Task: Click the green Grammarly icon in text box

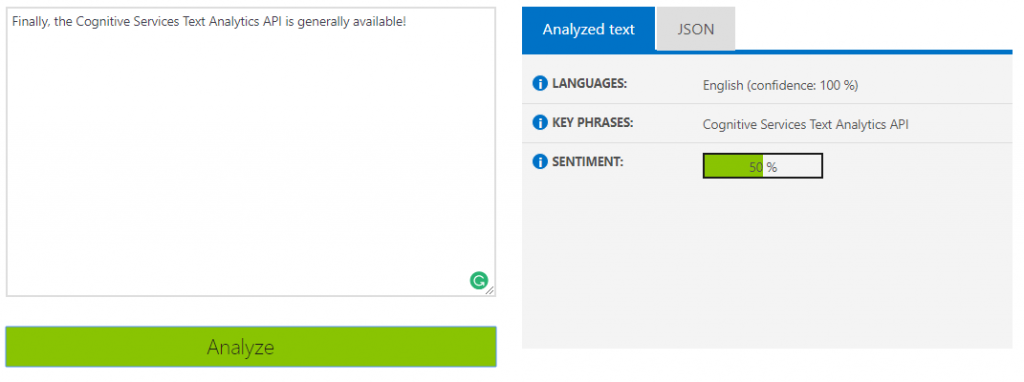Action: 479,281
